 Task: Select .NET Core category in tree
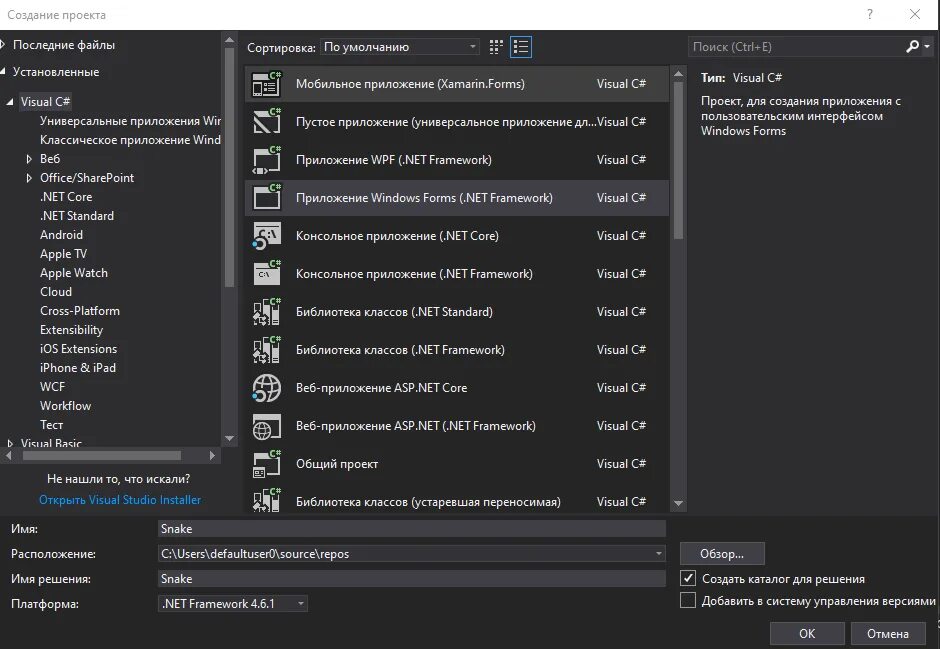click(66, 197)
